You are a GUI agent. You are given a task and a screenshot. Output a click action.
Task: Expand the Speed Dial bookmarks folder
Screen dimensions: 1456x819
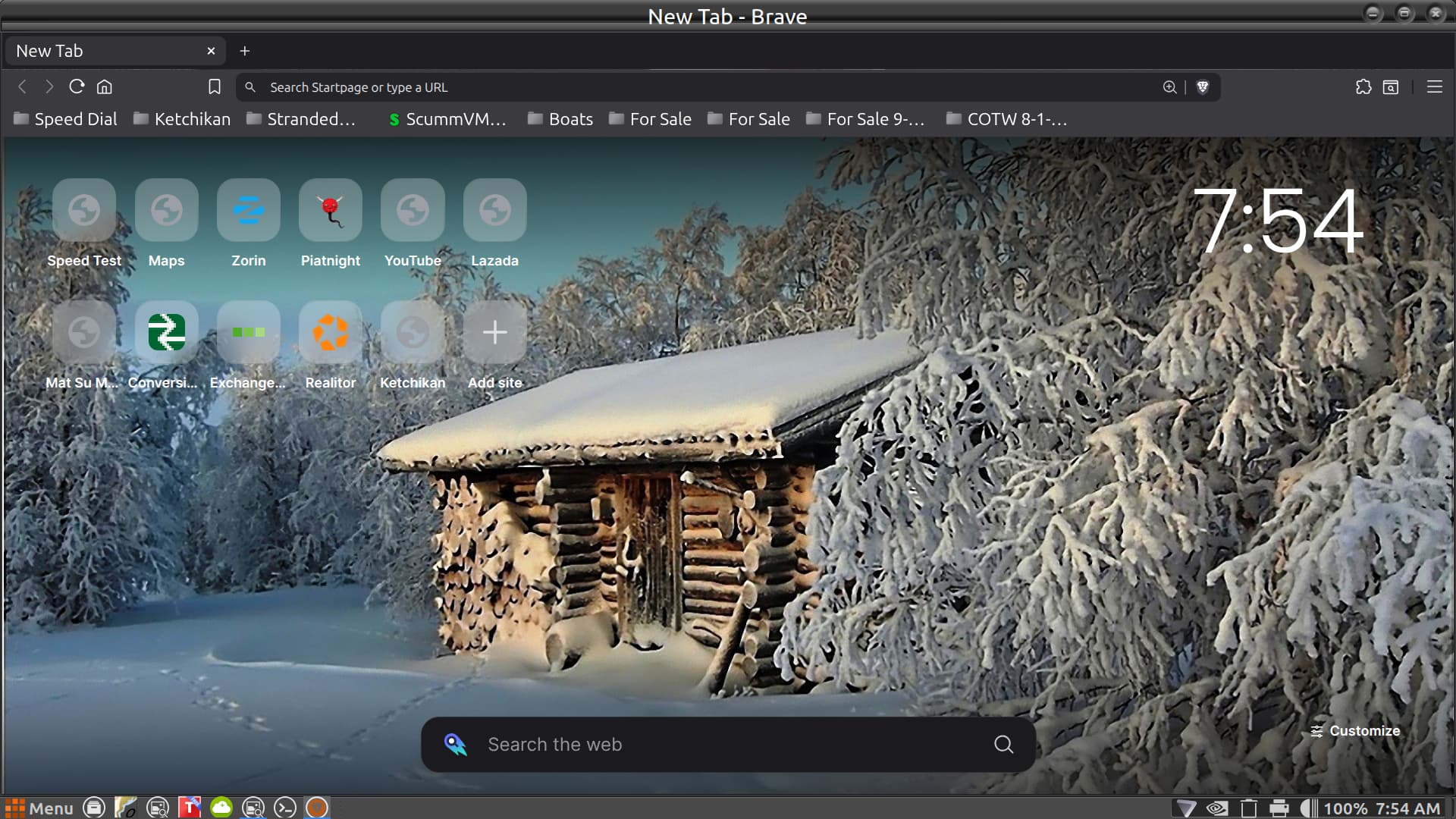click(66, 119)
